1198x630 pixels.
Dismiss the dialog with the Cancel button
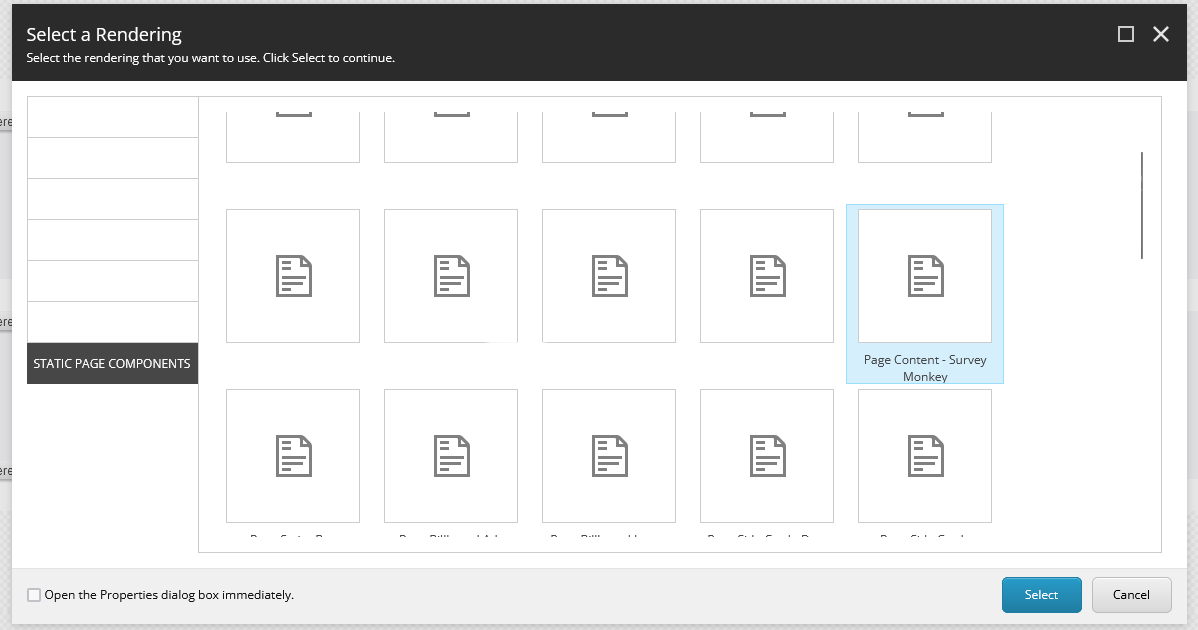coord(1131,594)
